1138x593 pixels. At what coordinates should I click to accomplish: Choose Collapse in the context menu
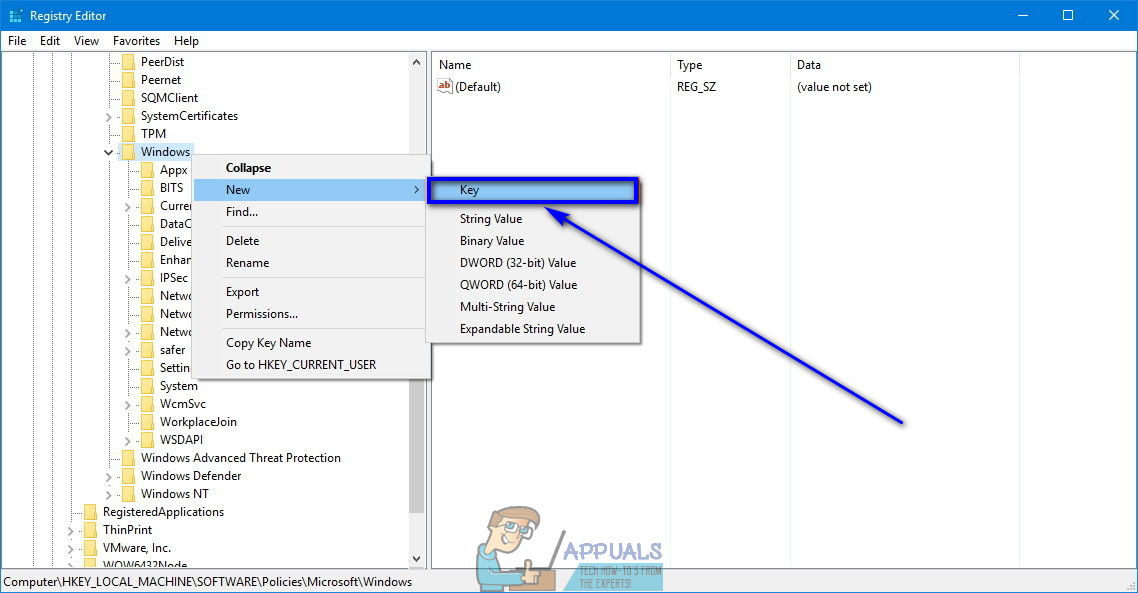coord(311,168)
